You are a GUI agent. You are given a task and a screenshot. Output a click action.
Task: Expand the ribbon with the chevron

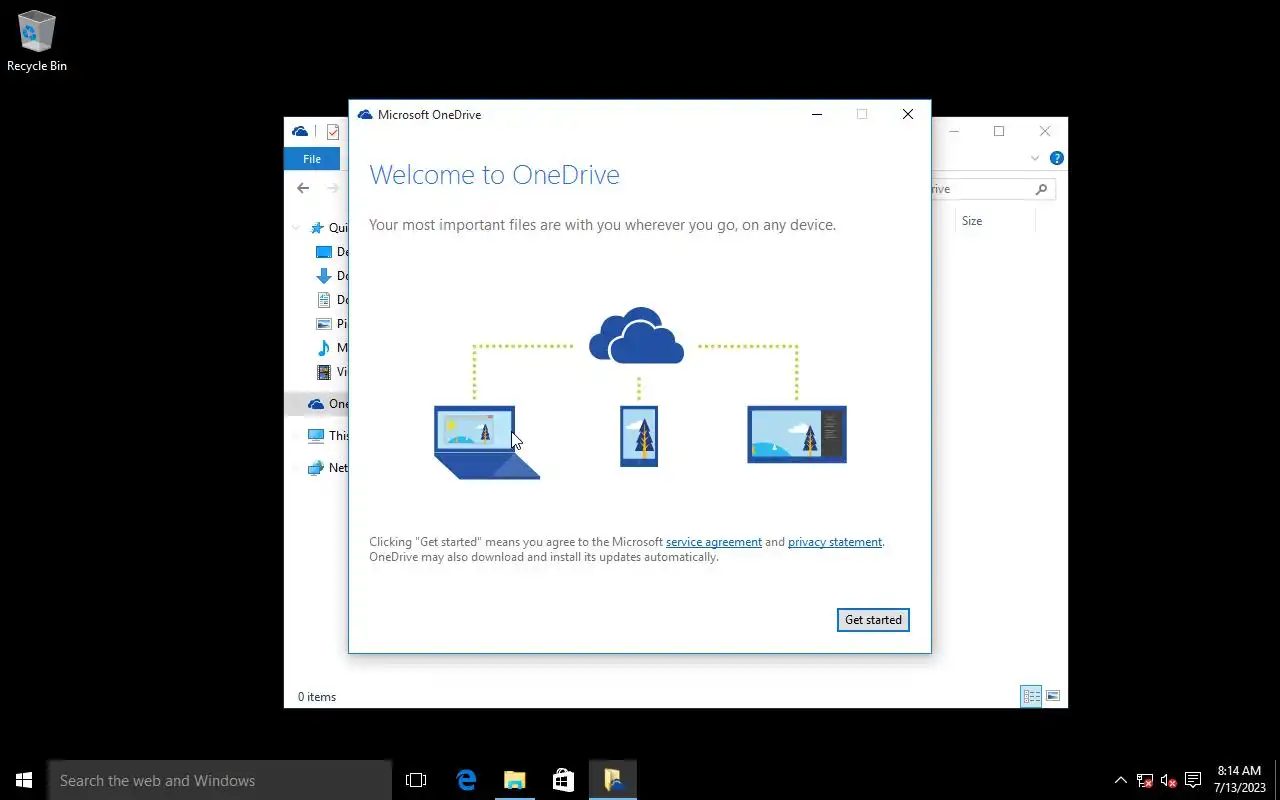click(x=1035, y=158)
